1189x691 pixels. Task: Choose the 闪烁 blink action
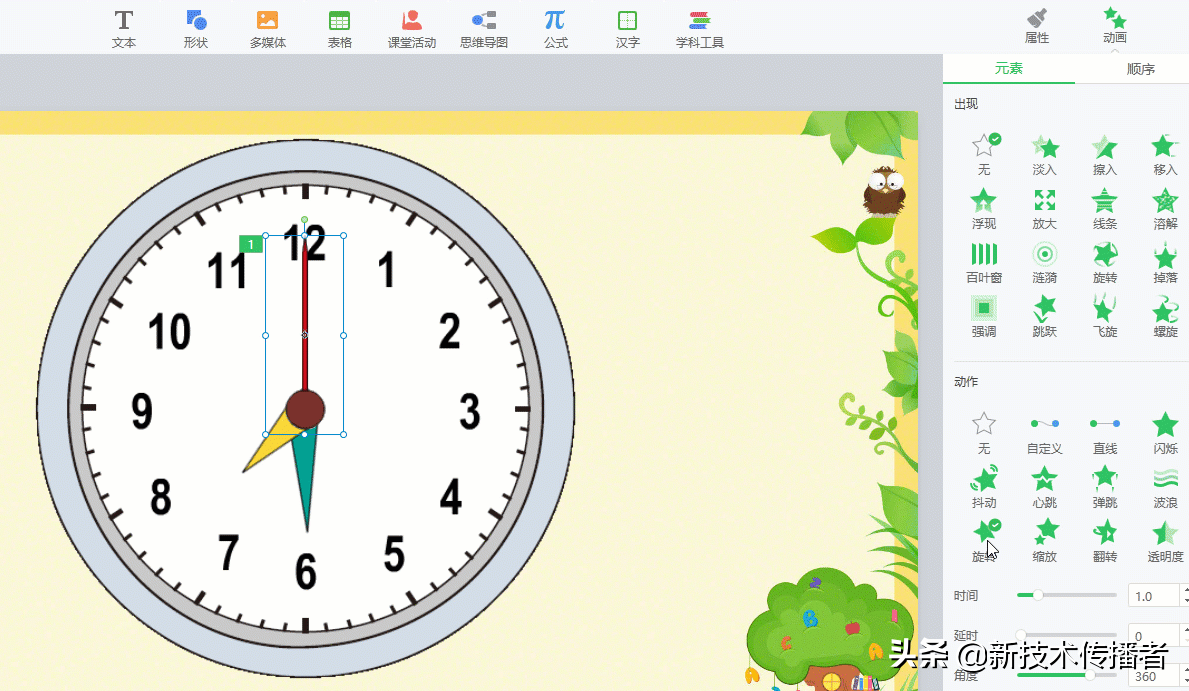pos(1165,432)
